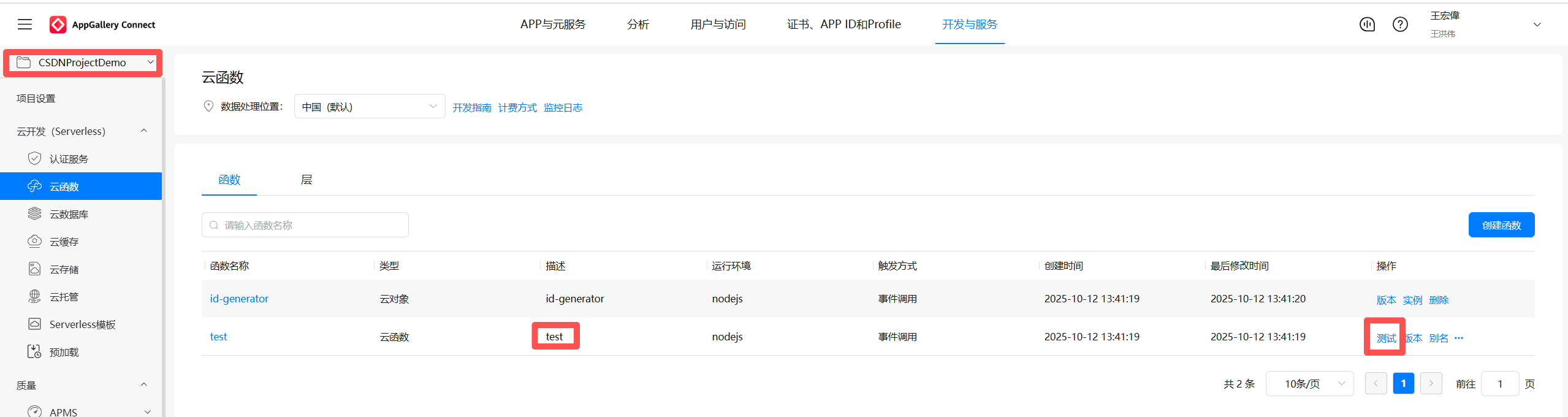Click the 王宏伟 user name
Viewport: 1568px width, 417px height.
[x=1445, y=15]
